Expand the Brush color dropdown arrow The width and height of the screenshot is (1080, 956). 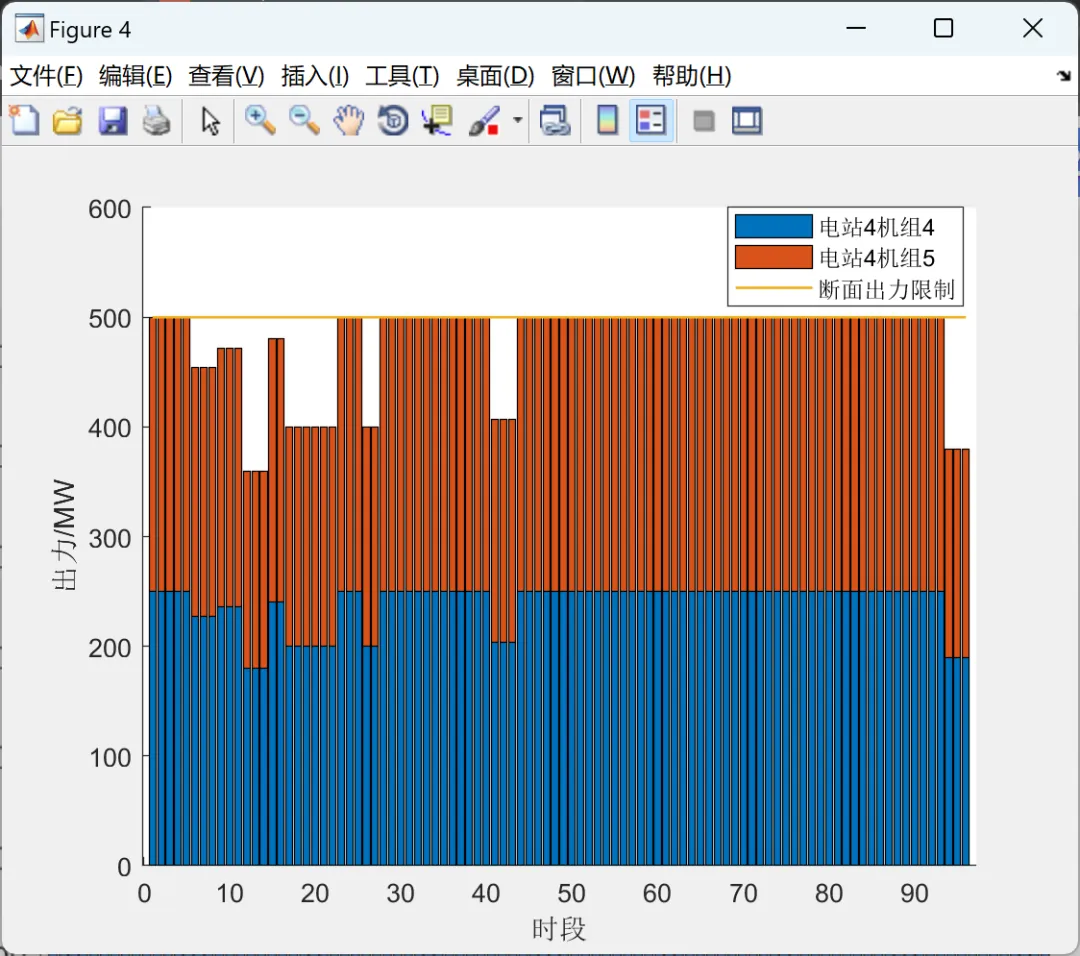(517, 121)
